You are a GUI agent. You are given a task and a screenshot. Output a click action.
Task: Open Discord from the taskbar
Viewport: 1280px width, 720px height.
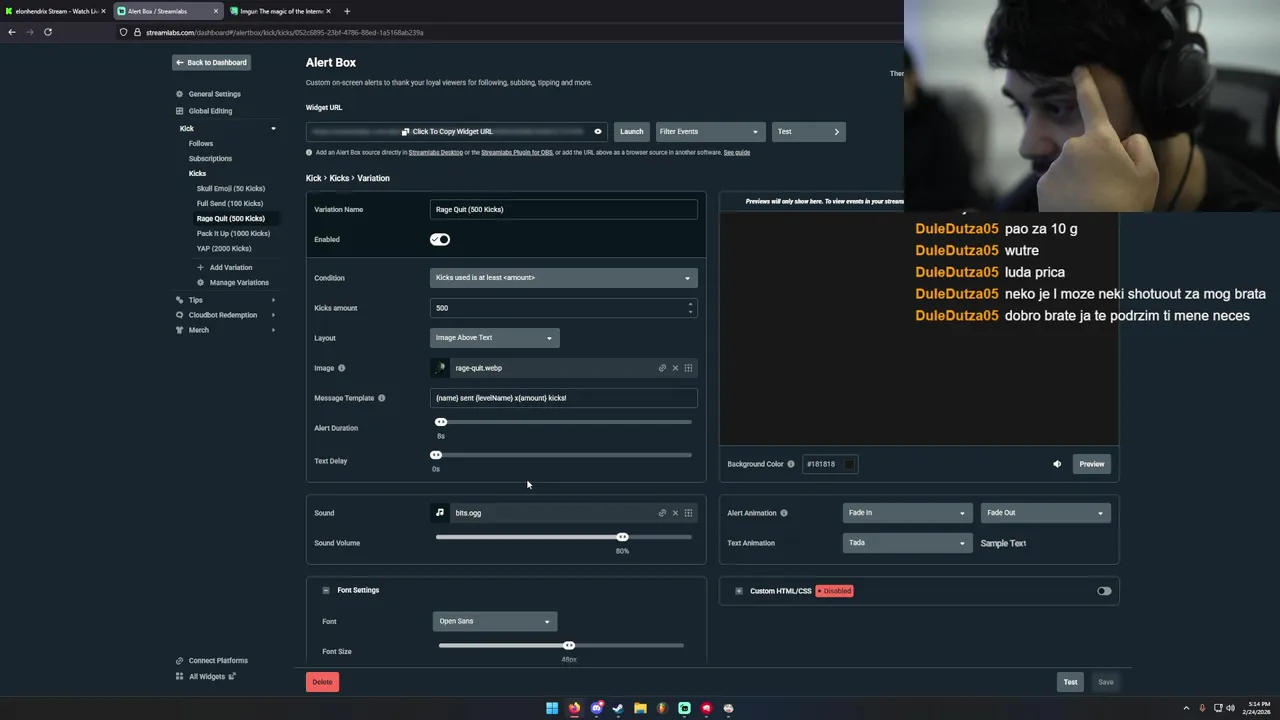pos(596,708)
